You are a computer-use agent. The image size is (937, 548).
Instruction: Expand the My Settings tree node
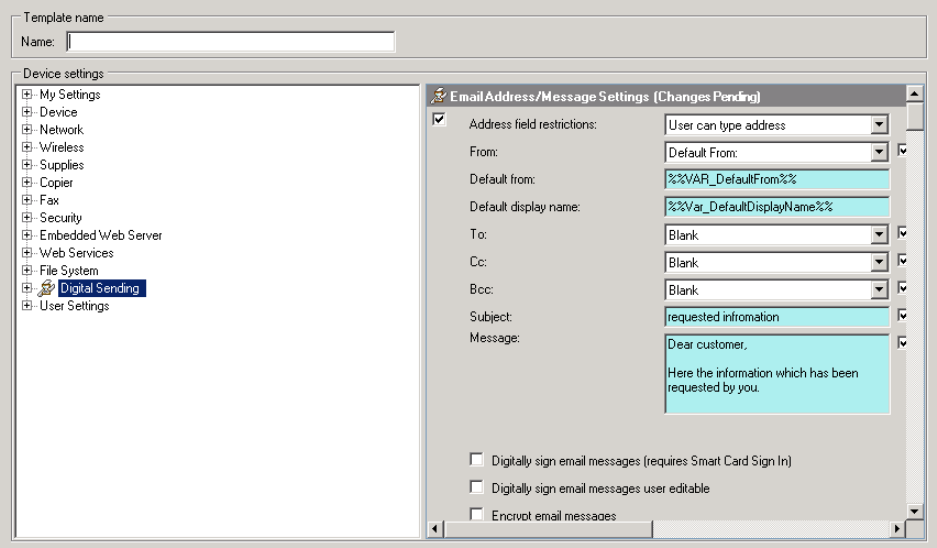26,94
